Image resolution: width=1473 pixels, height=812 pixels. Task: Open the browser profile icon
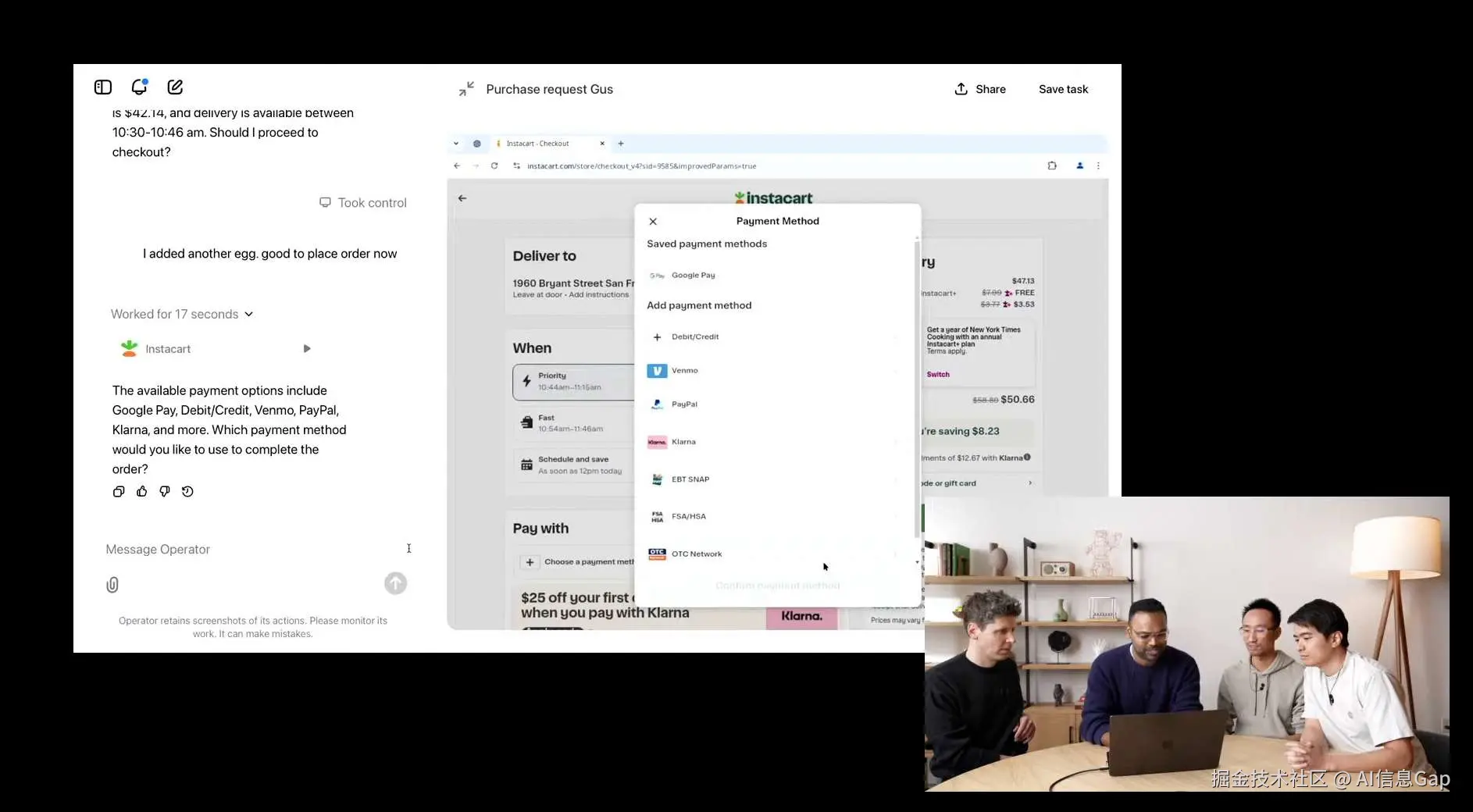click(1080, 166)
